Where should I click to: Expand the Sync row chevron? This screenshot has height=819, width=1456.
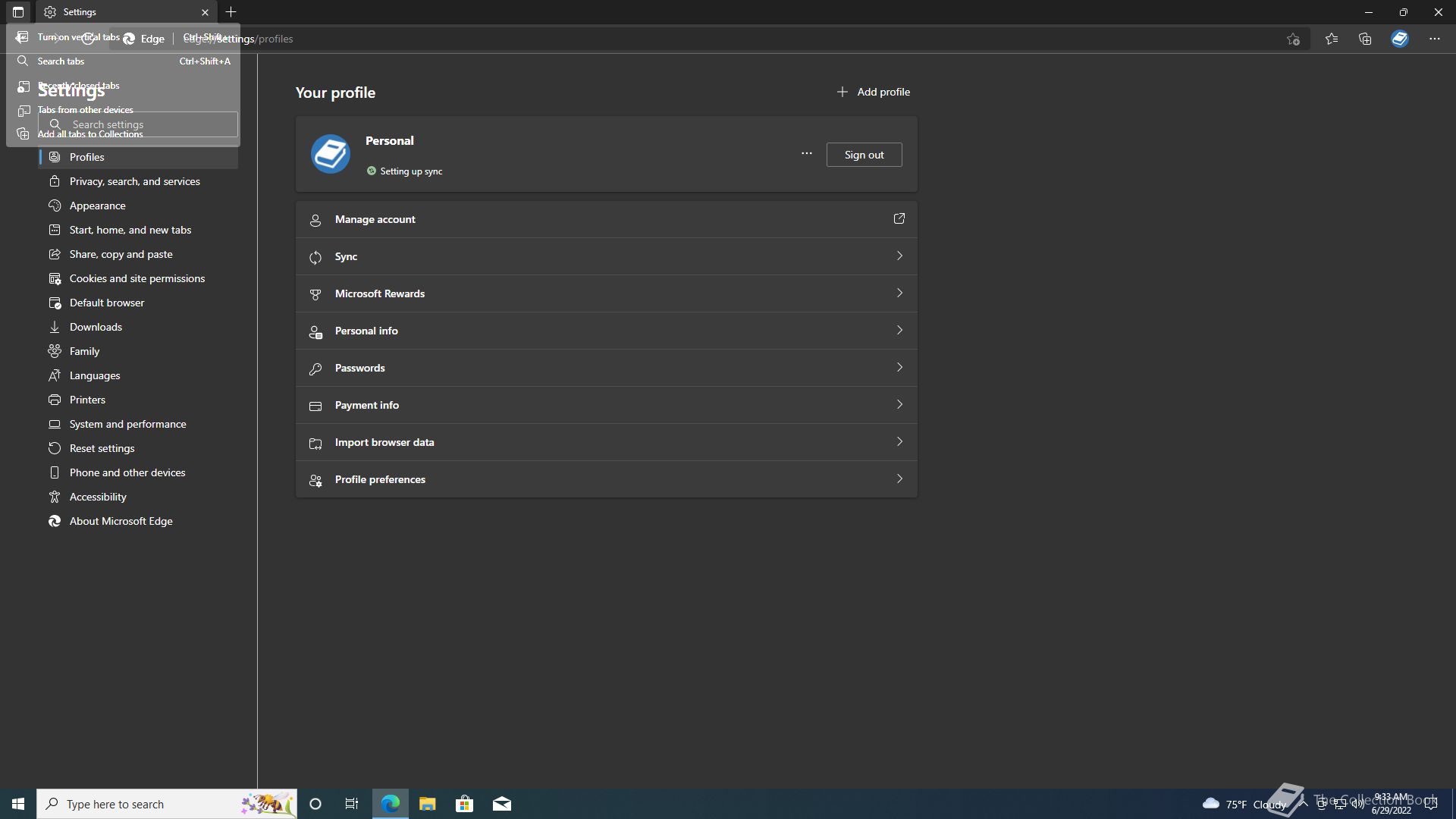(x=899, y=256)
